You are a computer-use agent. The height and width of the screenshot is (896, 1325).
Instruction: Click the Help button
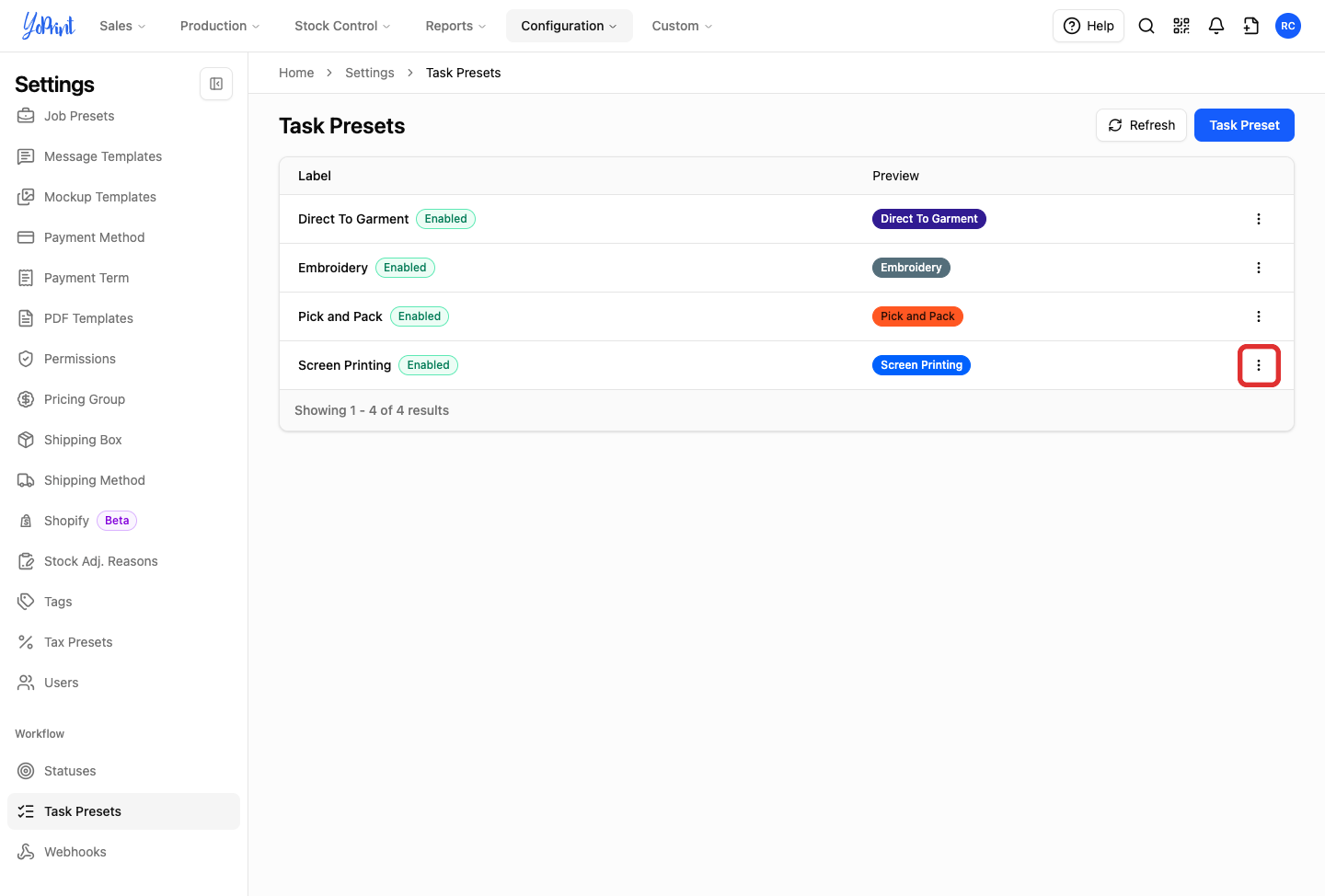tap(1089, 26)
